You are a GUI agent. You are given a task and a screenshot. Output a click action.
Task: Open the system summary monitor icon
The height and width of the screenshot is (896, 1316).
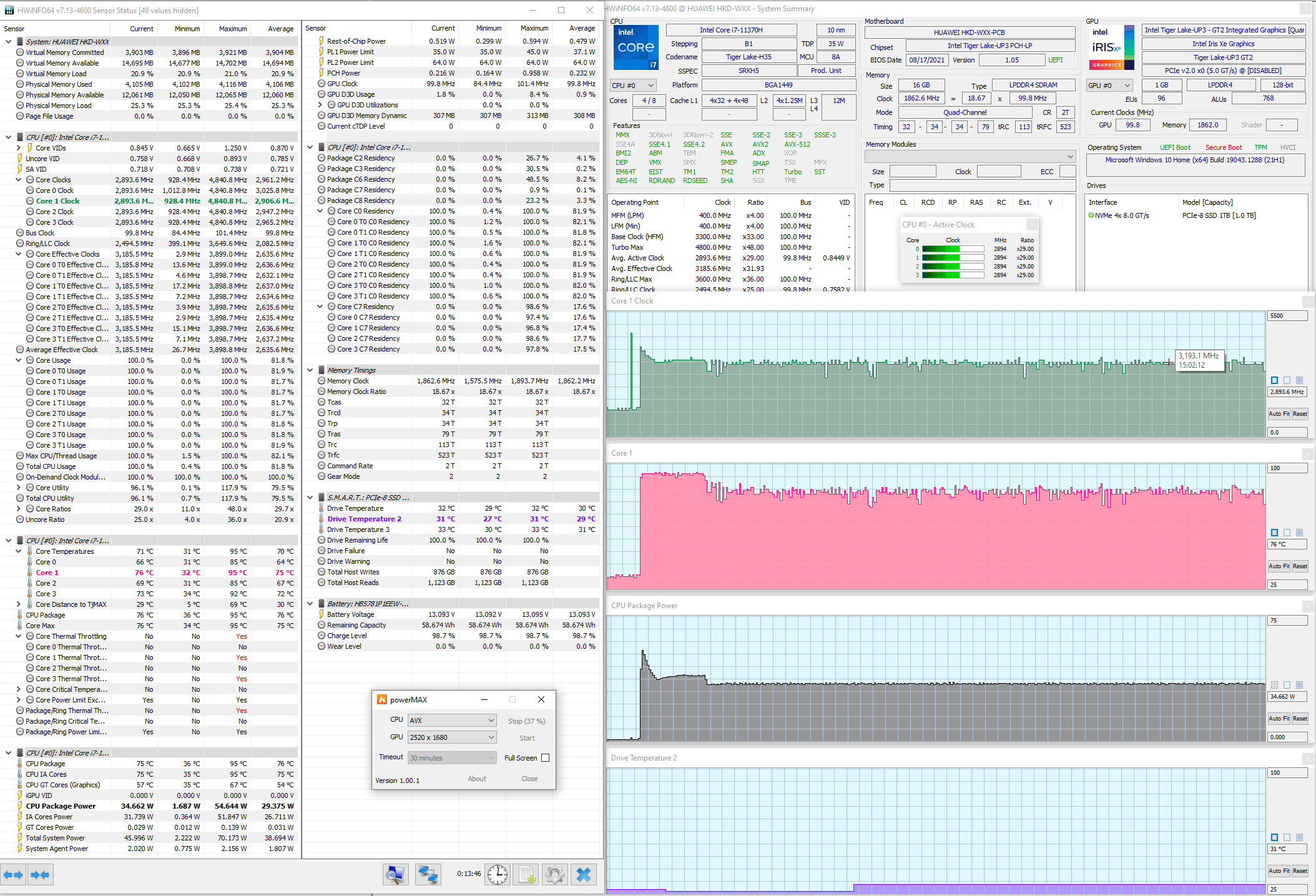[396, 875]
